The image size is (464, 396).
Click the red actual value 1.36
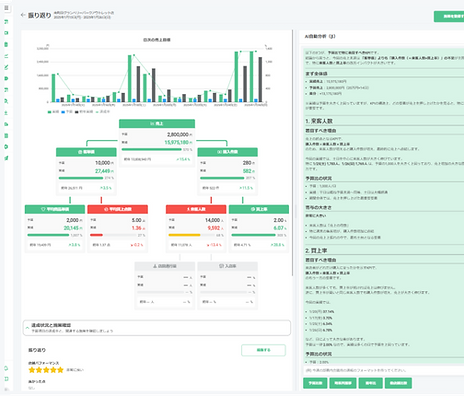point(136,228)
